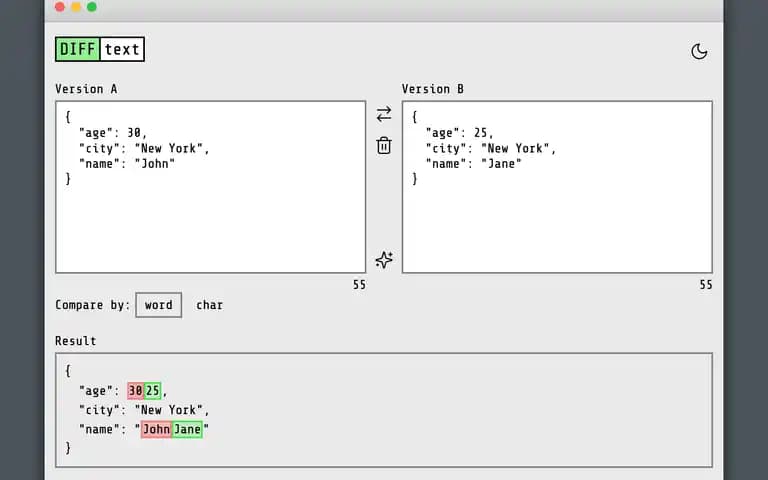This screenshot has width=768, height=480.
Task: Click the "age": 25 line in Version B
Action: click(x=459, y=133)
